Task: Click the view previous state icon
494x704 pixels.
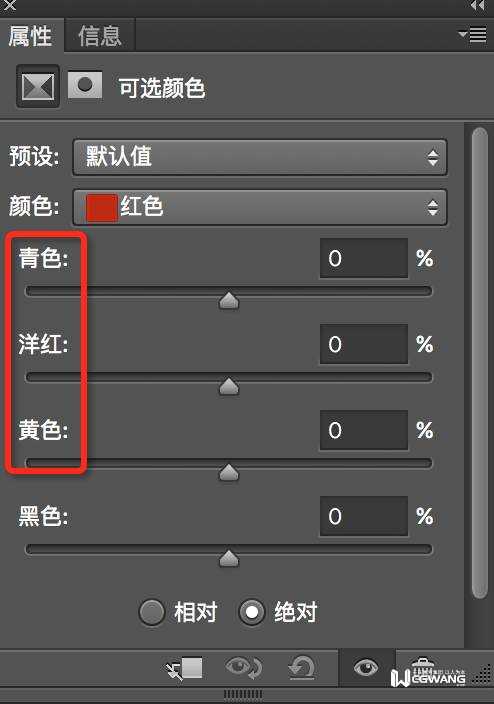Action: click(x=243, y=667)
